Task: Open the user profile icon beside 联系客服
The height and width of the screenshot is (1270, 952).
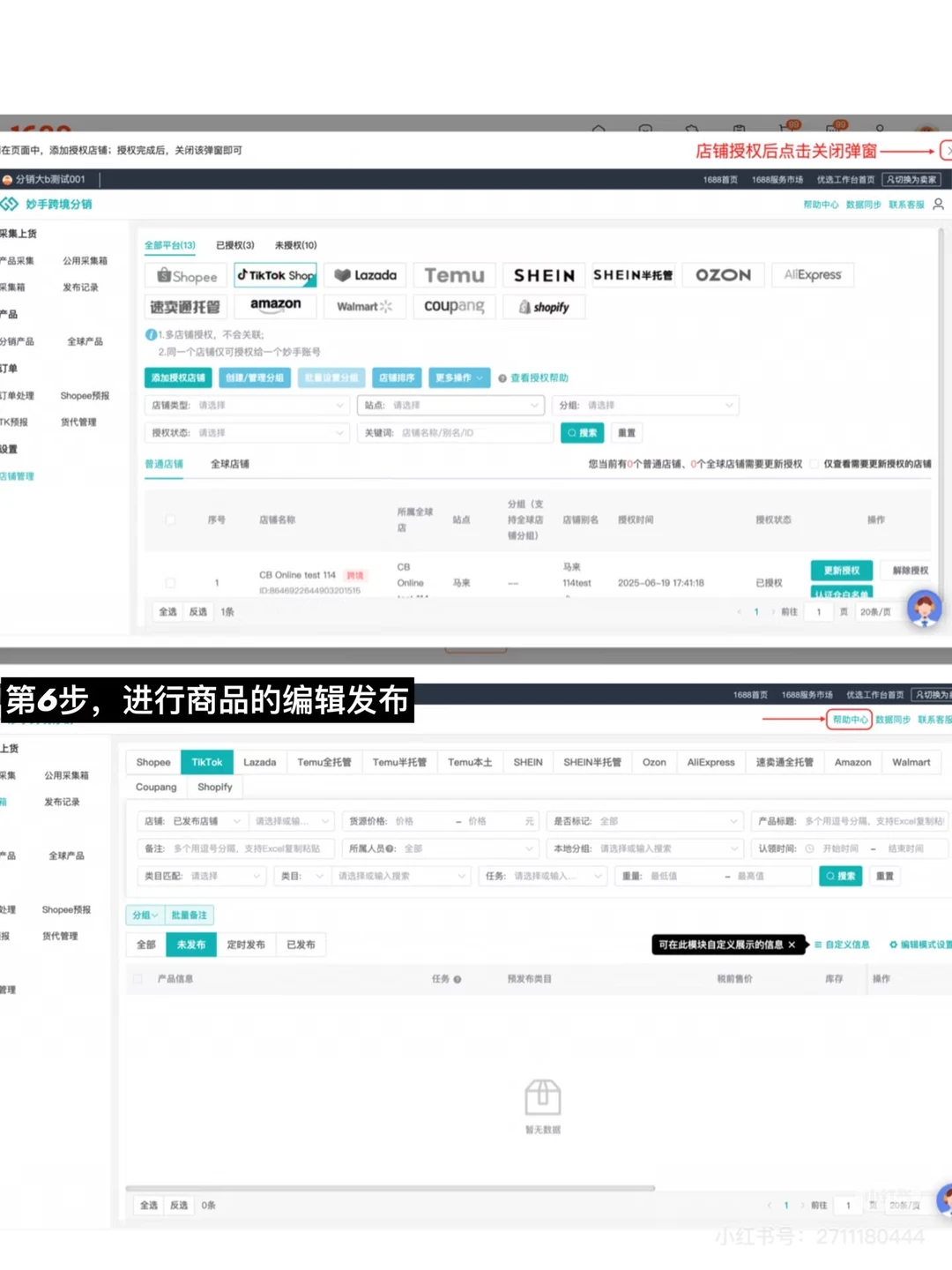Action: 938,205
